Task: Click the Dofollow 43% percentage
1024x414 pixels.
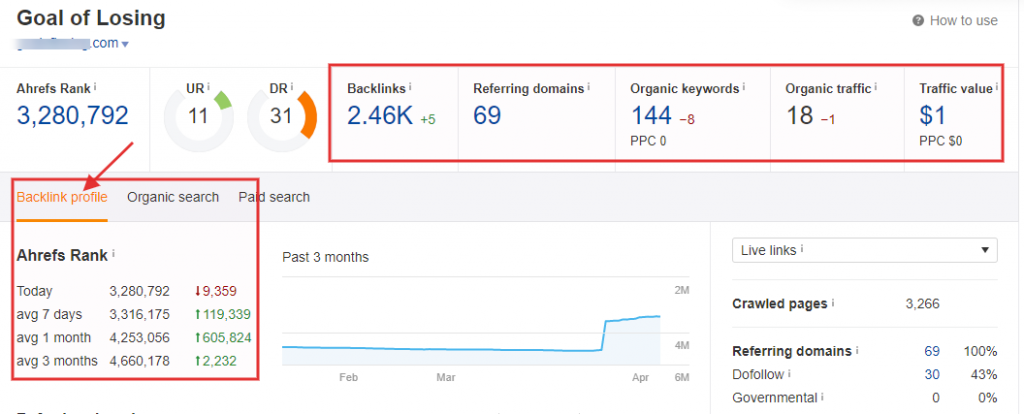Action: click(x=984, y=375)
